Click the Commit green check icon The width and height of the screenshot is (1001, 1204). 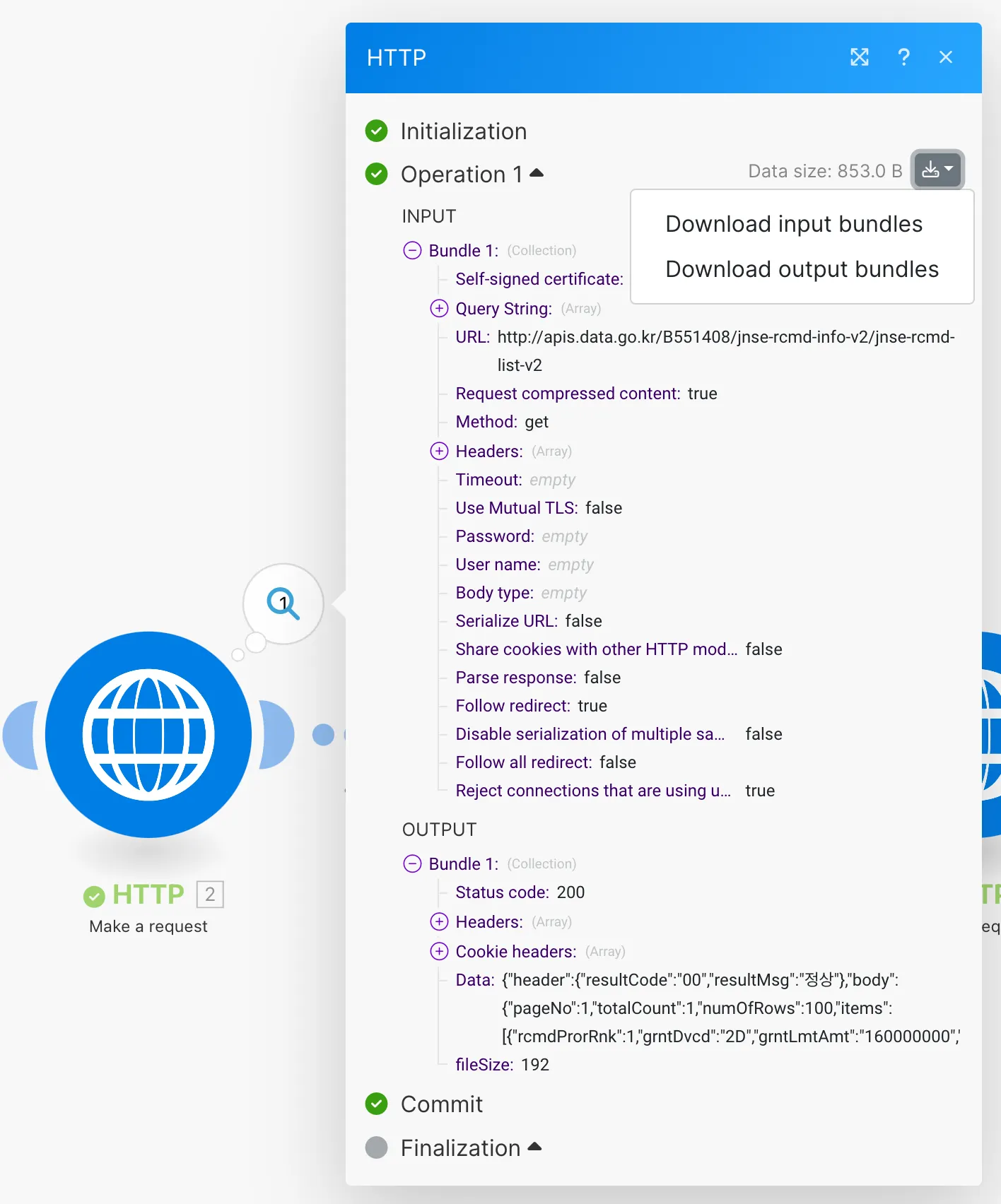376,1104
